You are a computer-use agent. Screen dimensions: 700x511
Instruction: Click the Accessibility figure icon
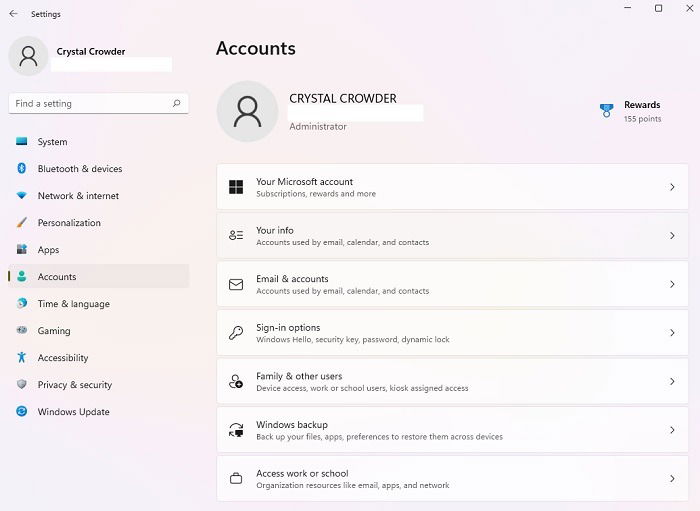point(21,357)
